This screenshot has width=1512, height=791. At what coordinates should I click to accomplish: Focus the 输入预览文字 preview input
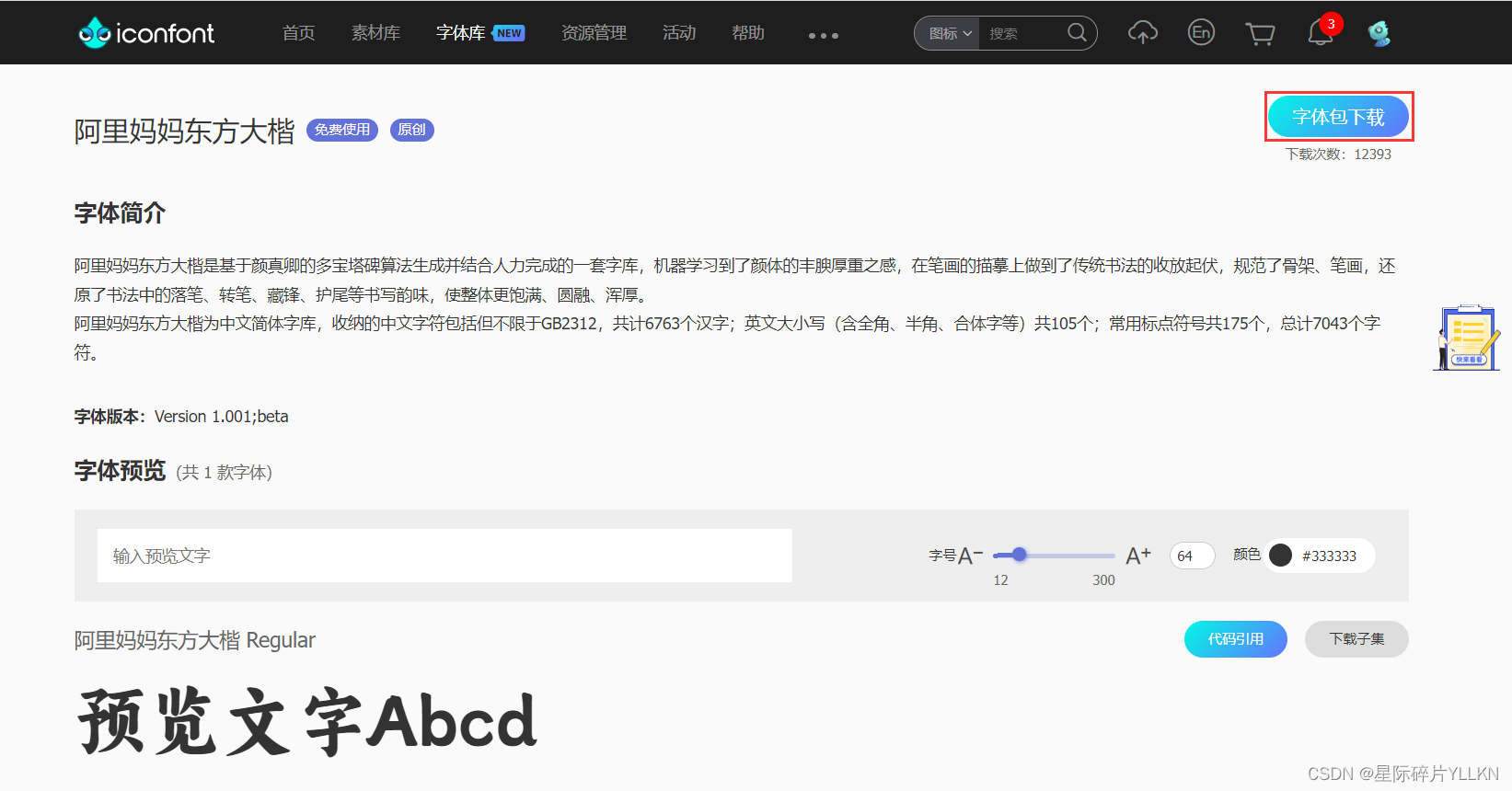tap(444, 556)
